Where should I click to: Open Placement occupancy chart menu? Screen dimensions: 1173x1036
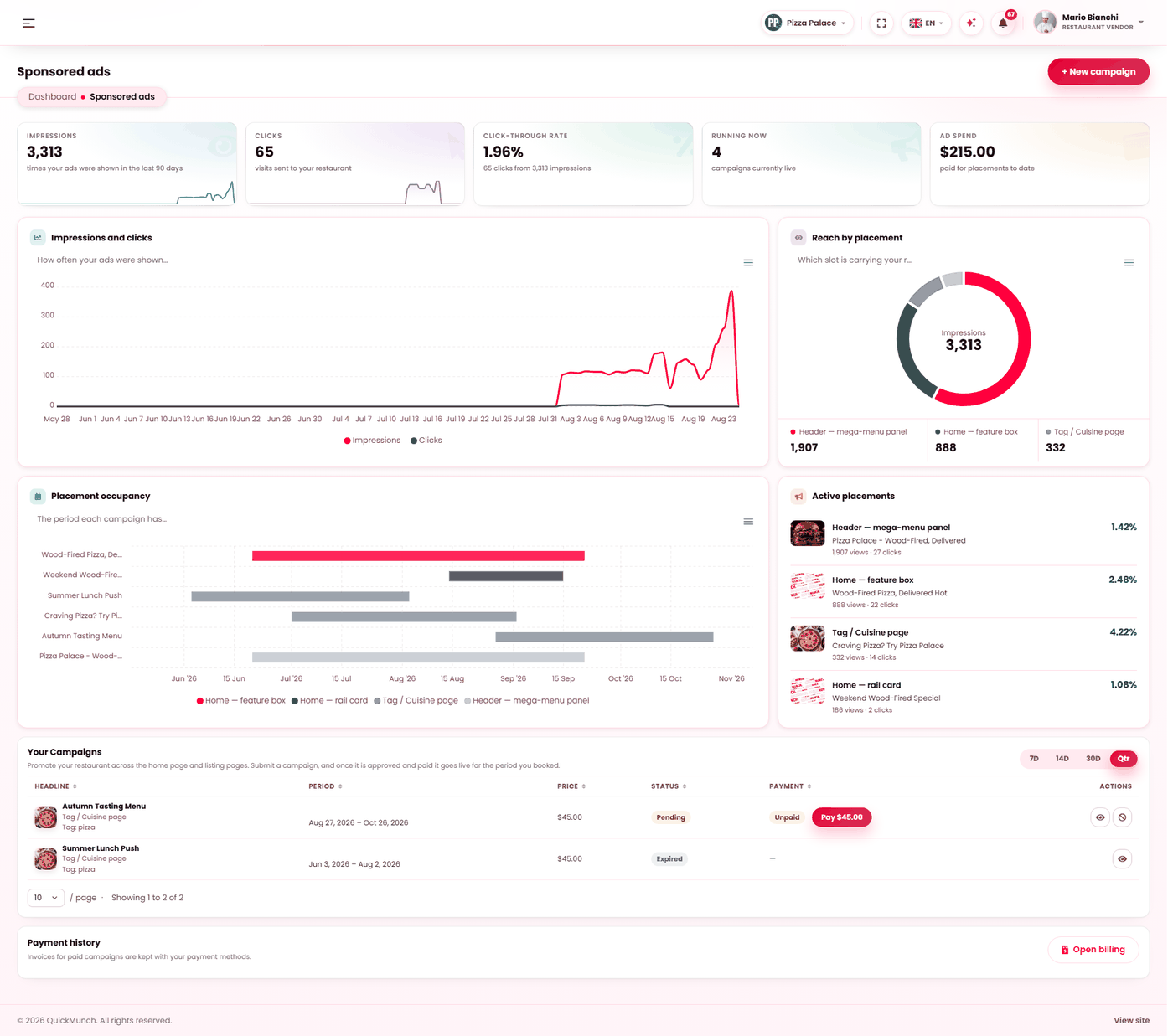coord(748,522)
